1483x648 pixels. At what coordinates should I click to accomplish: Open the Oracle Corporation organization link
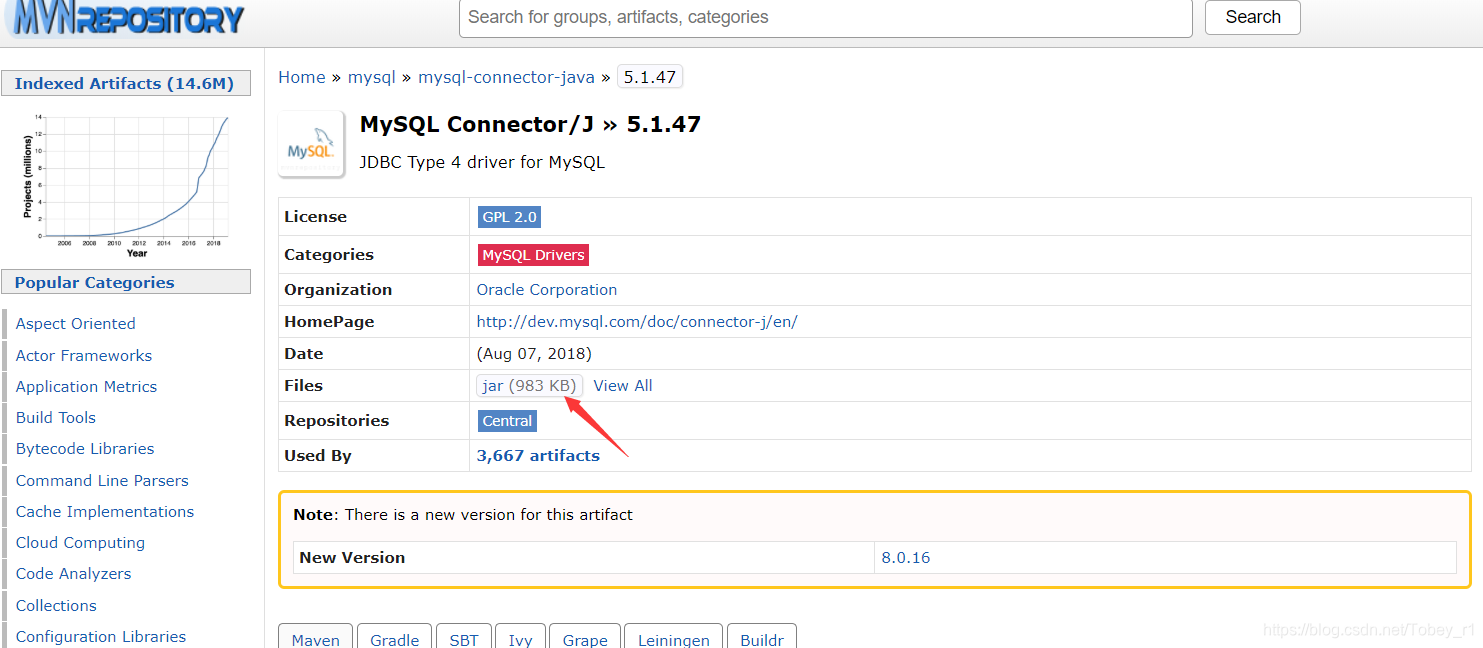tap(547, 290)
